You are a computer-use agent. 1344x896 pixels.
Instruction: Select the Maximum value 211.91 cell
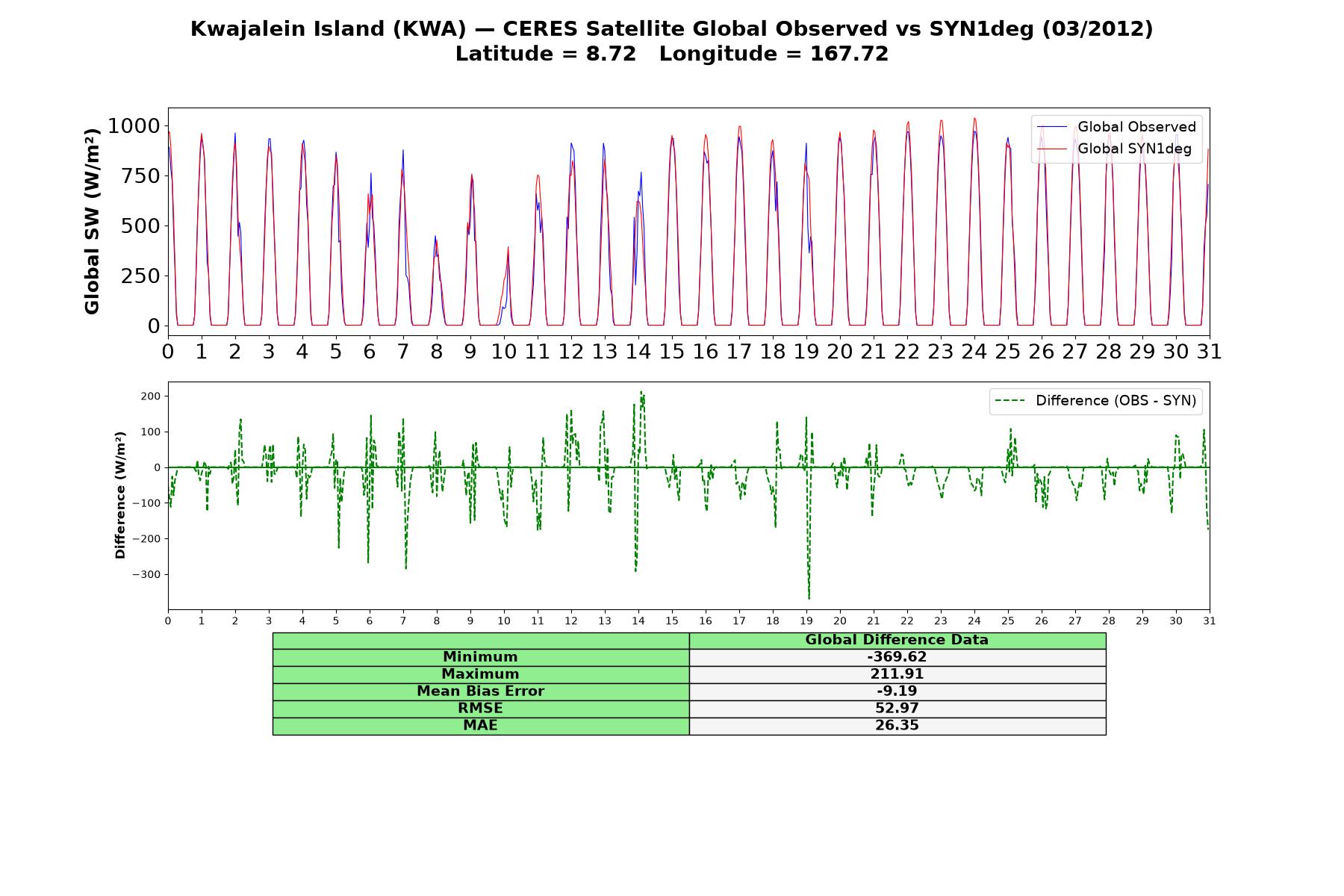point(897,674)
